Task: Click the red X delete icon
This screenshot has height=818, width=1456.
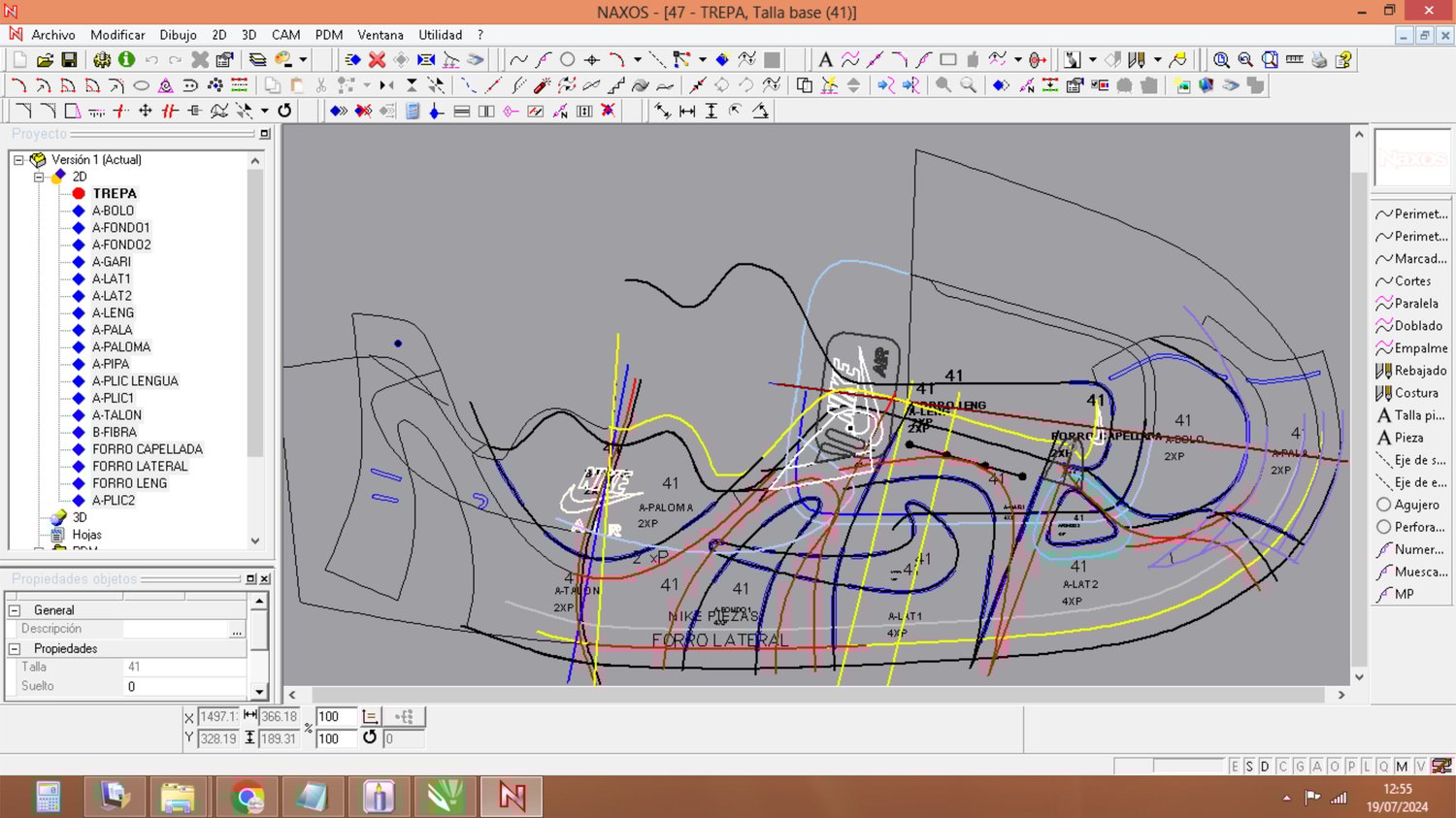Action: point(377,60)
